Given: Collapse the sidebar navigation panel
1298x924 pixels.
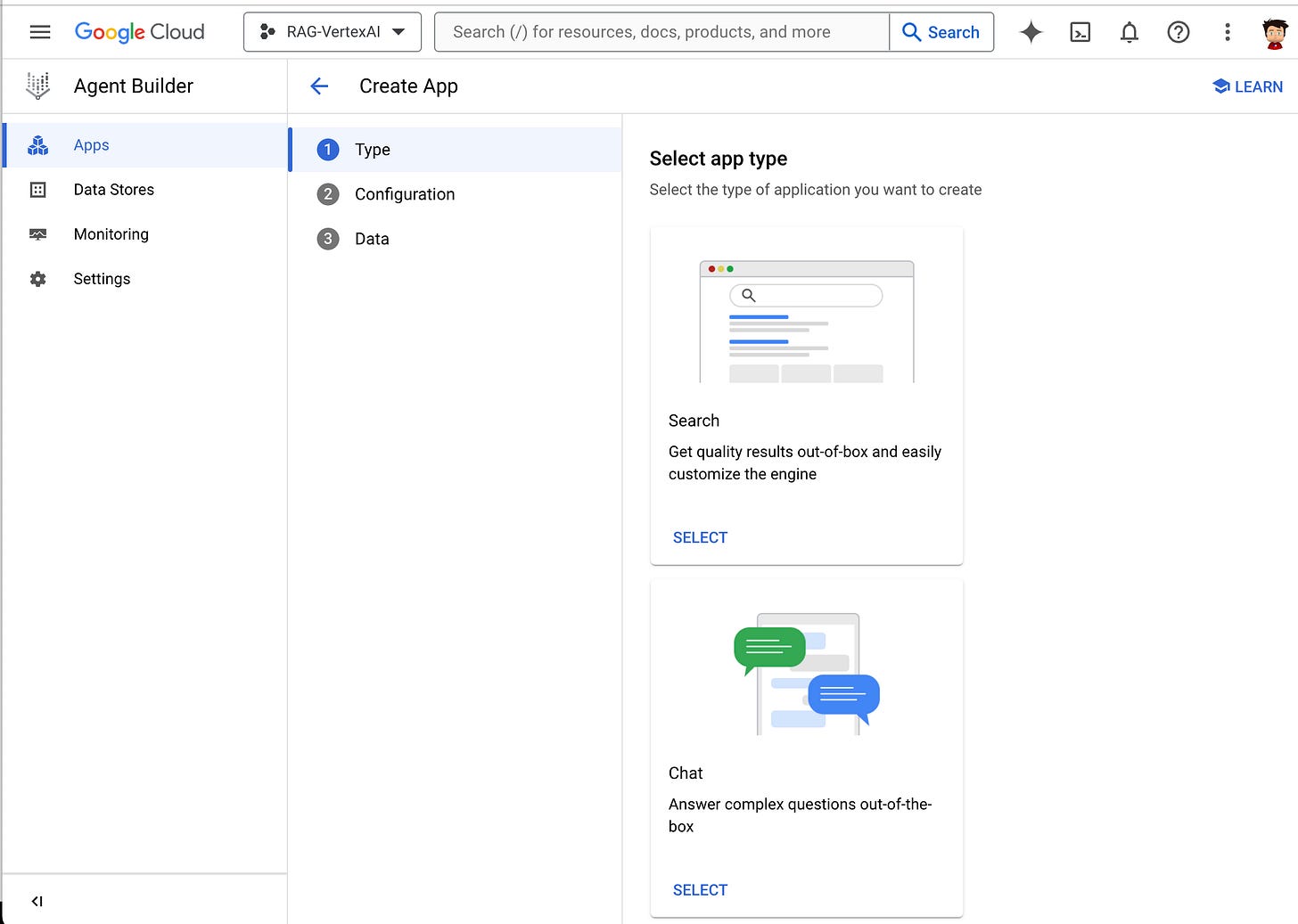Looking at the screenshot, I should (37, 901).
